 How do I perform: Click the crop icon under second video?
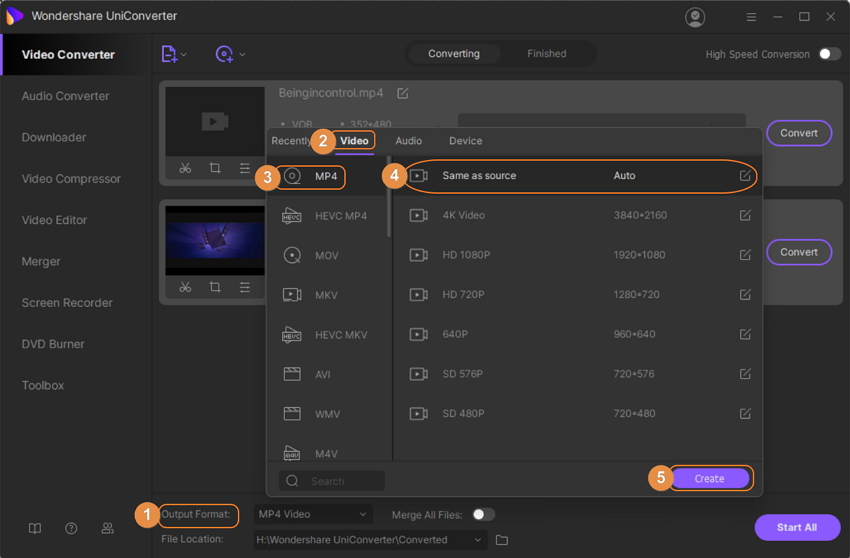point(215,288)
